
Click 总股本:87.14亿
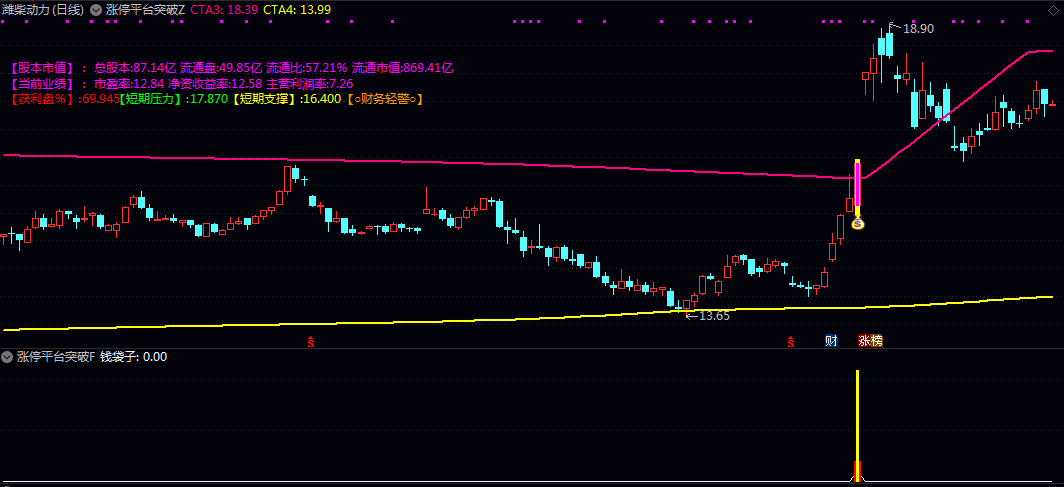(x=135, y=68)
